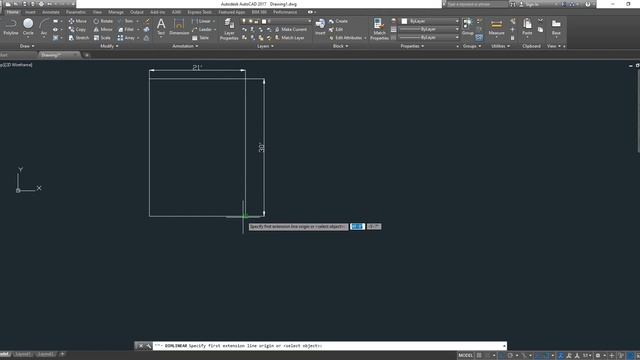Open the object color ByLayer dropdown
The height and width of the screenshot is (360, 640).
[430, 21]
